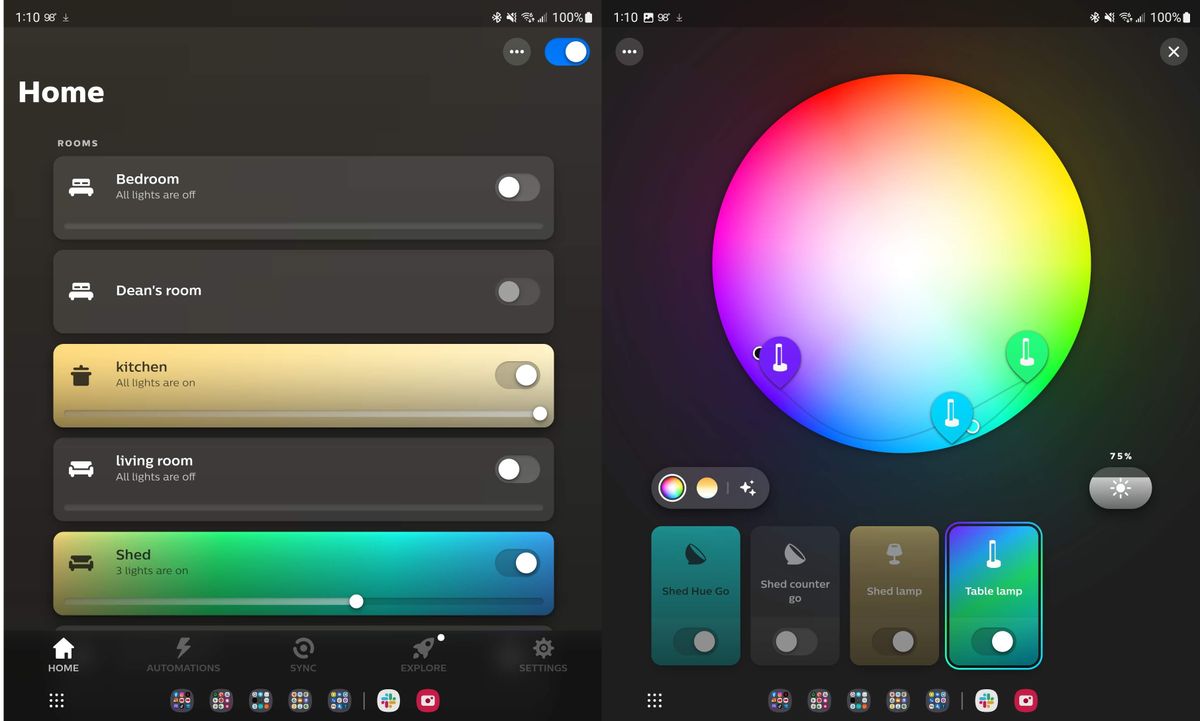
Task: Open the Explore tab
Action: (423, 655)
